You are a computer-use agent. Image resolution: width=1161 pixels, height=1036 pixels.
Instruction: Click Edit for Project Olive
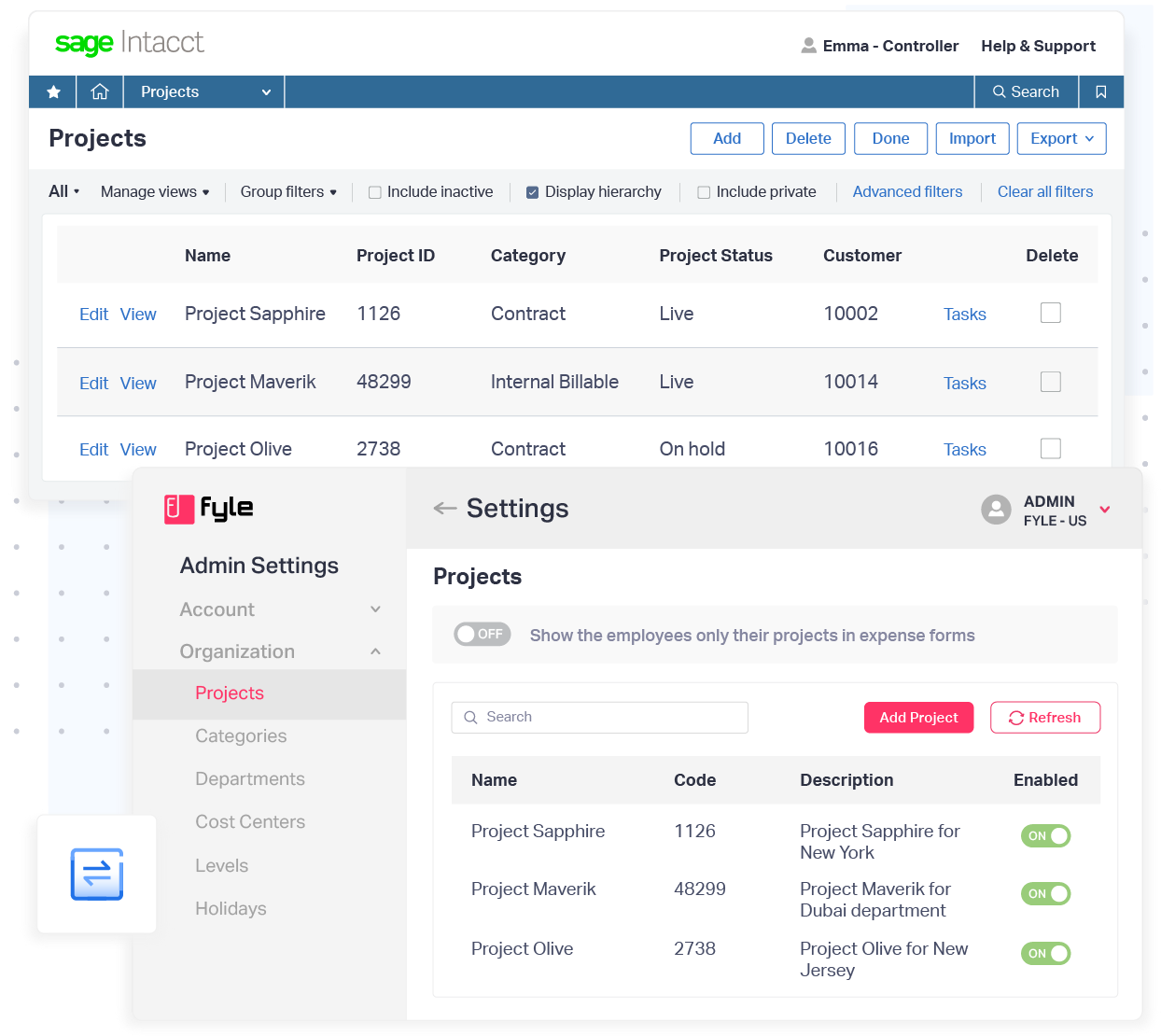click(93, 450)
